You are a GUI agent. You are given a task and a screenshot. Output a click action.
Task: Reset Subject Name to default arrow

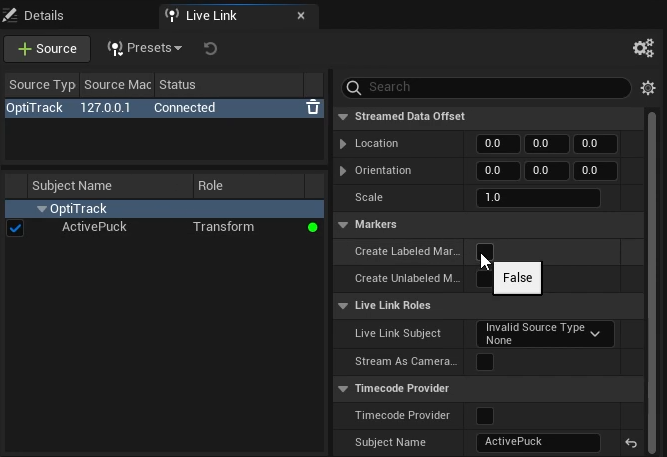click(x=631, y=443)
